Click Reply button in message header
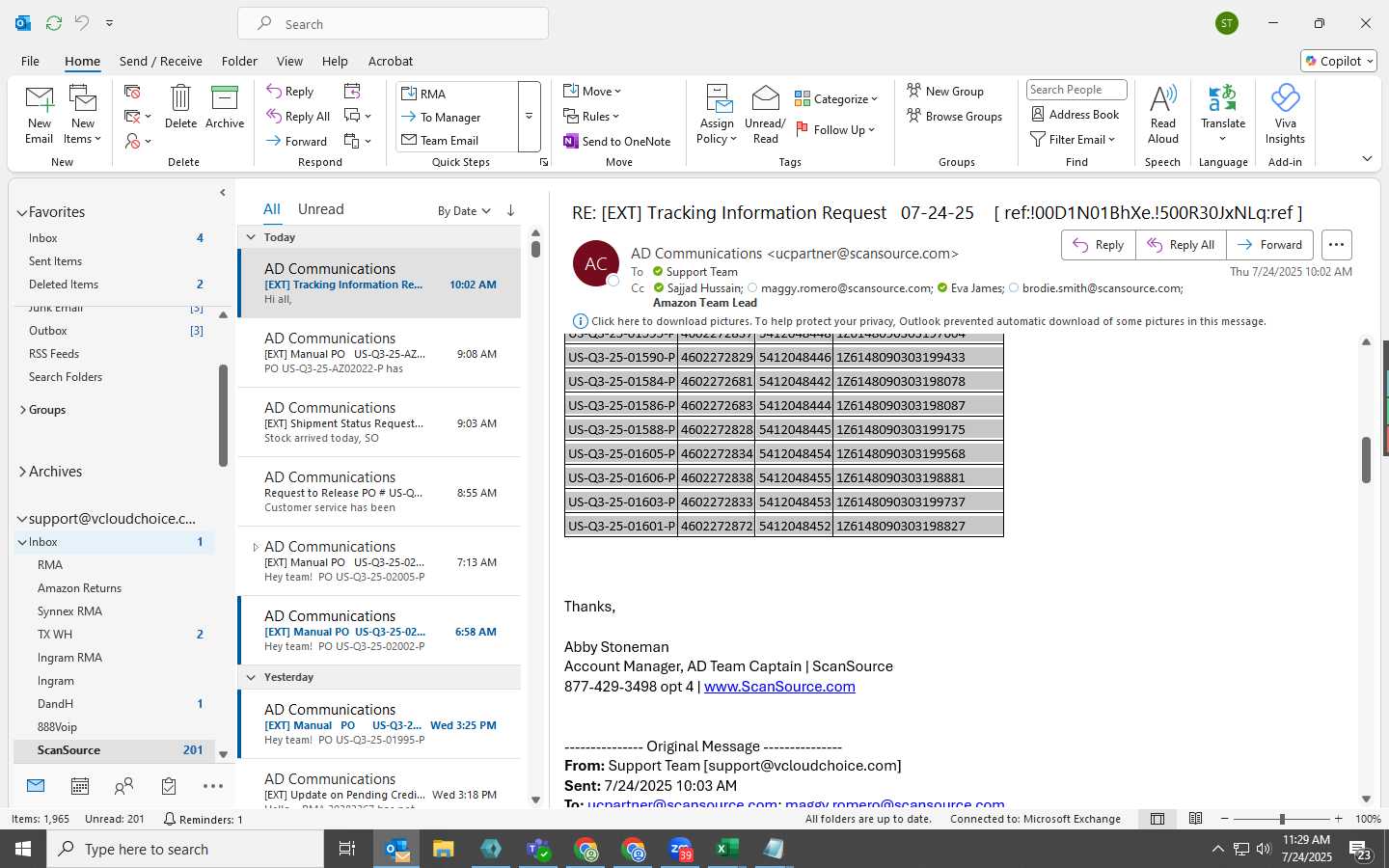This screenshot has width=1389, height=868. pyautogui.click(x=1099, y=245)
